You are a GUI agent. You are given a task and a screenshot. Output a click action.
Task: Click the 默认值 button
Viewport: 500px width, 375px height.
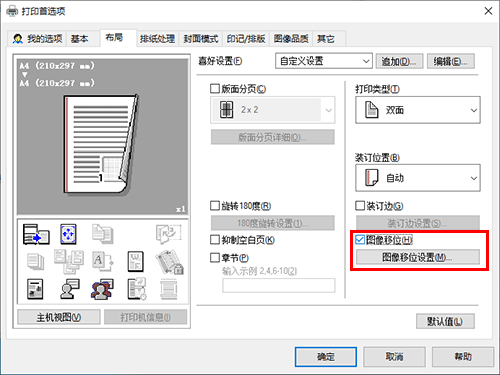click(x=445, y=321)
